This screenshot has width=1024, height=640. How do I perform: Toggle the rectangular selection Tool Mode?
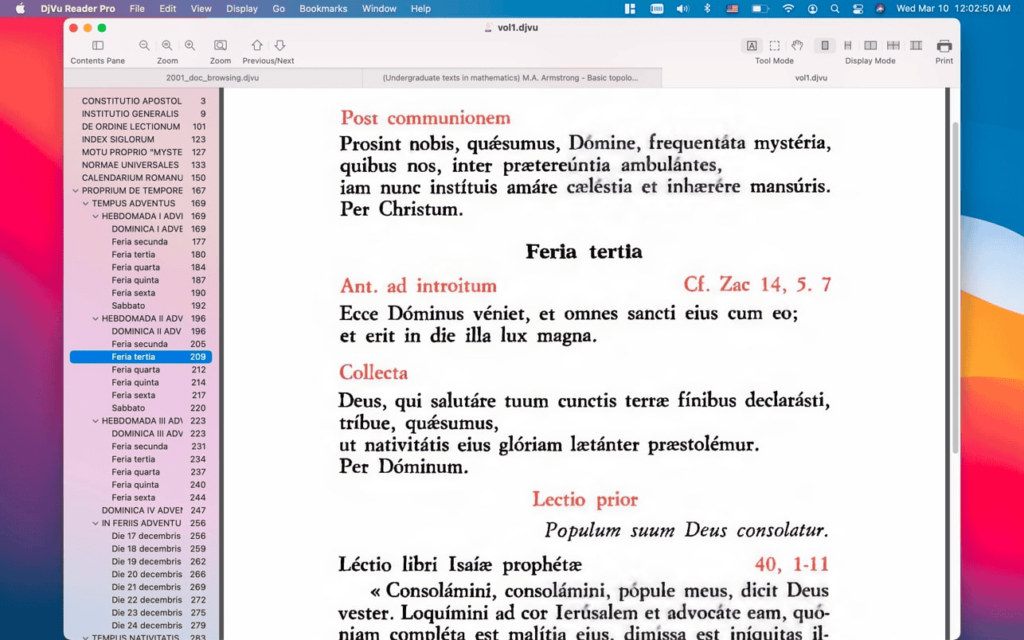tap(774, 45)
